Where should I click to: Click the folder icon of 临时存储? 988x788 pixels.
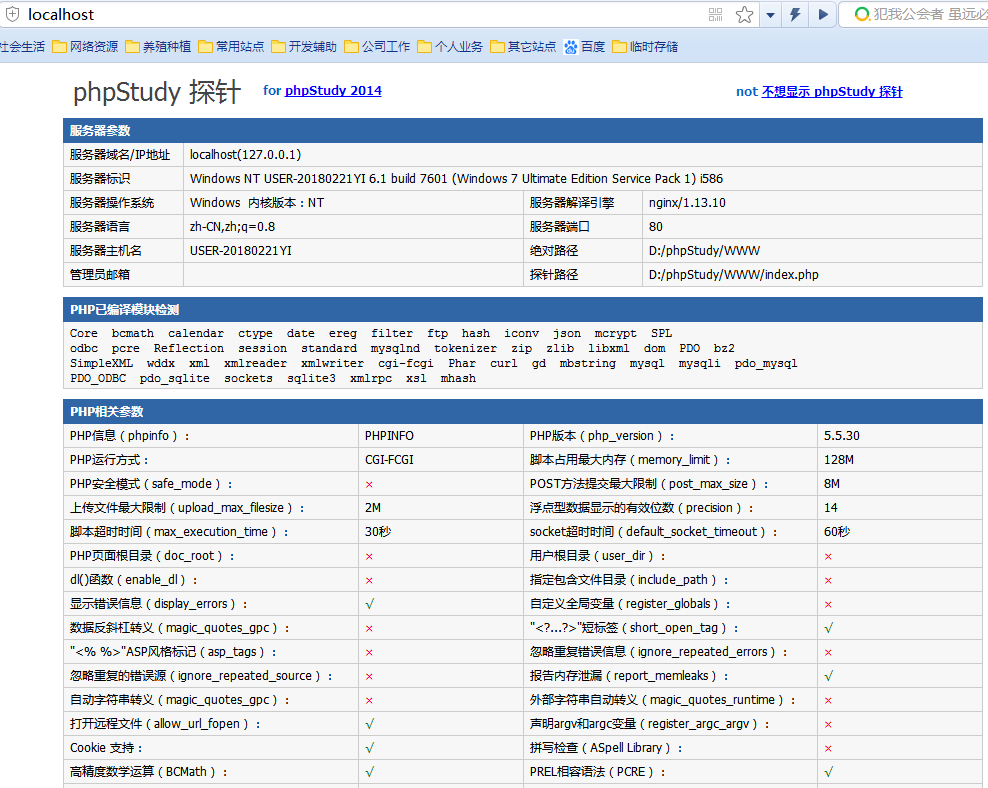point(619,46)
